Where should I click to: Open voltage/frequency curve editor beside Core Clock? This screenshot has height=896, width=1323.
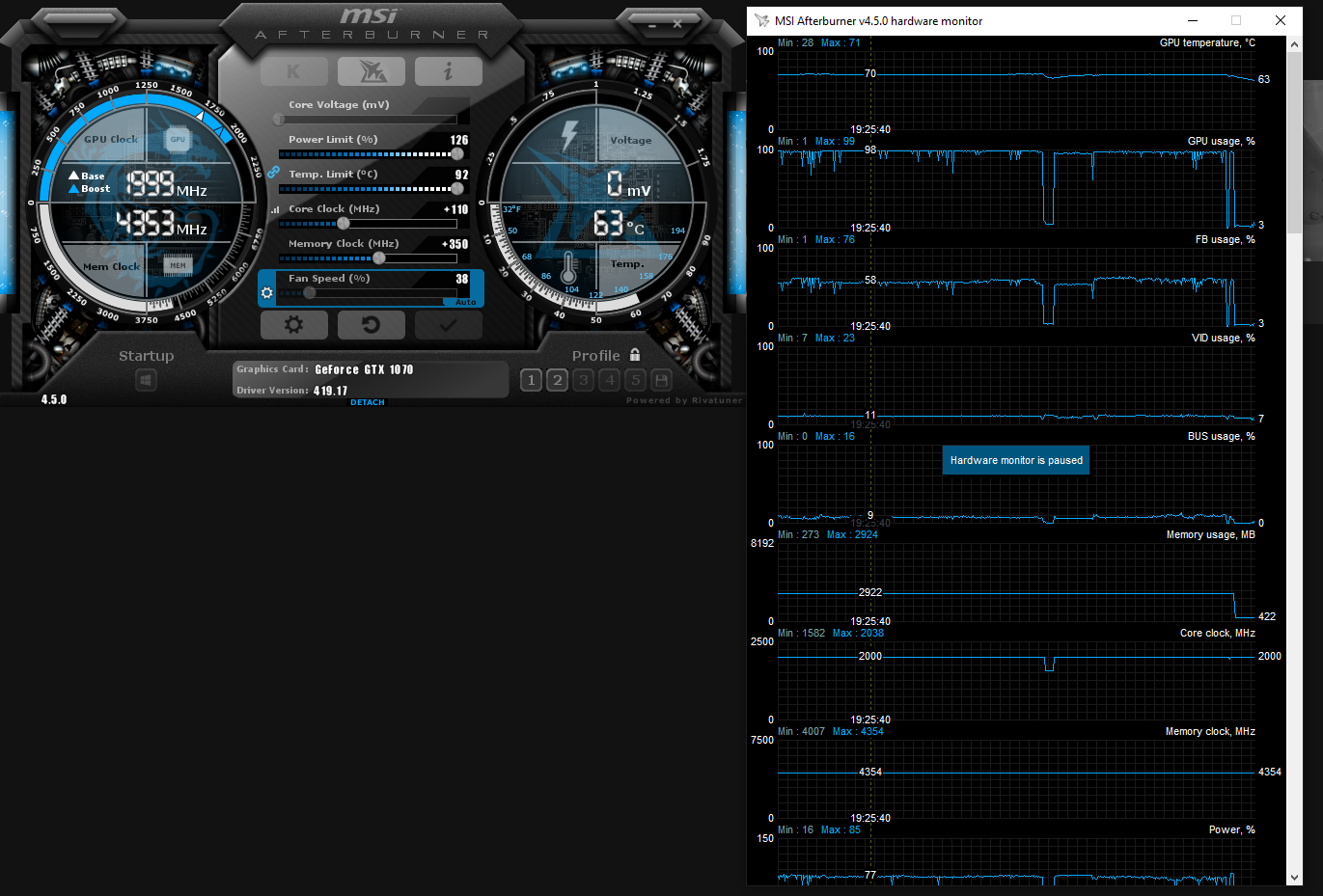click(274, 209)
